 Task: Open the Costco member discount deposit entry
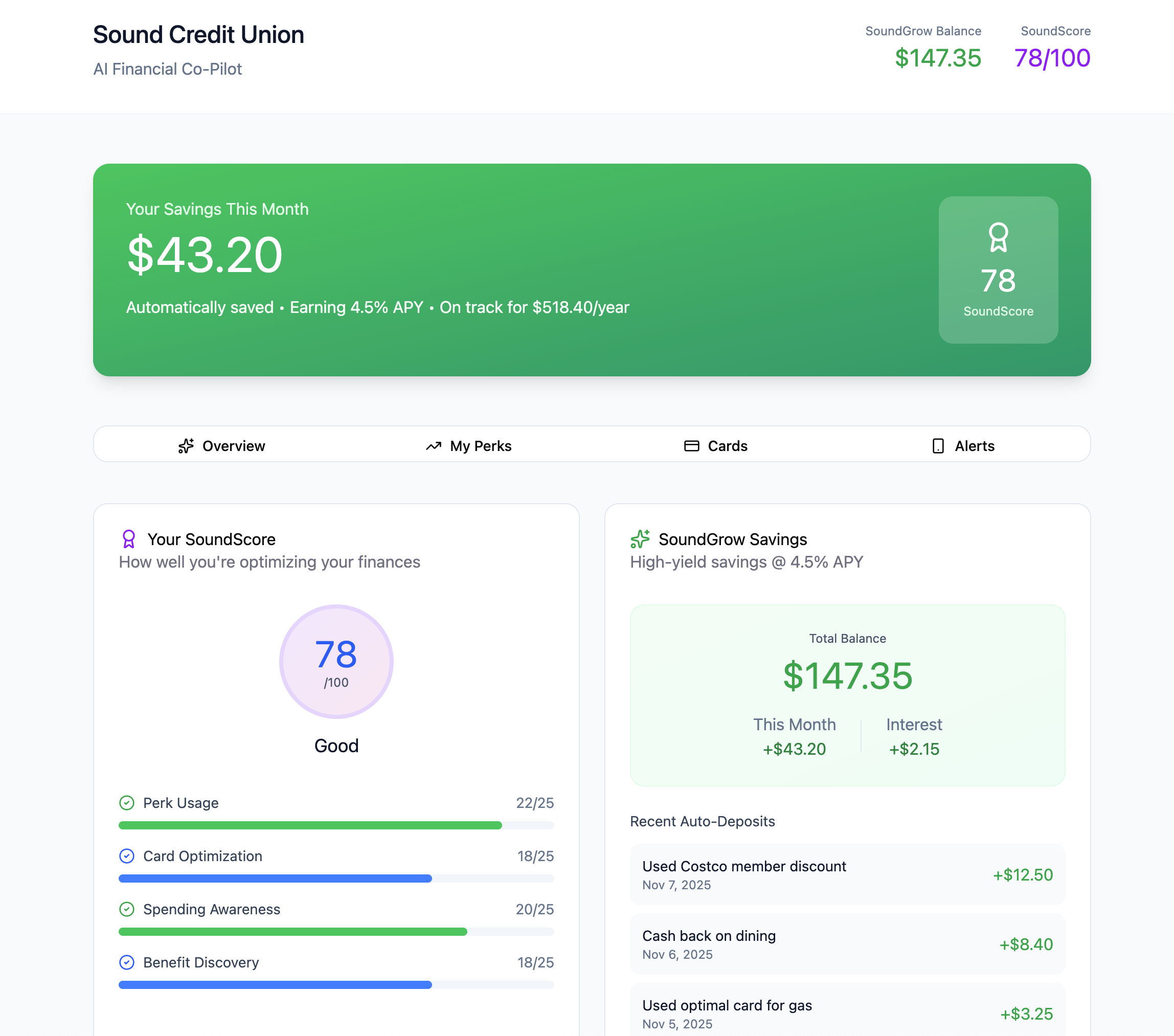pos(847,874)
